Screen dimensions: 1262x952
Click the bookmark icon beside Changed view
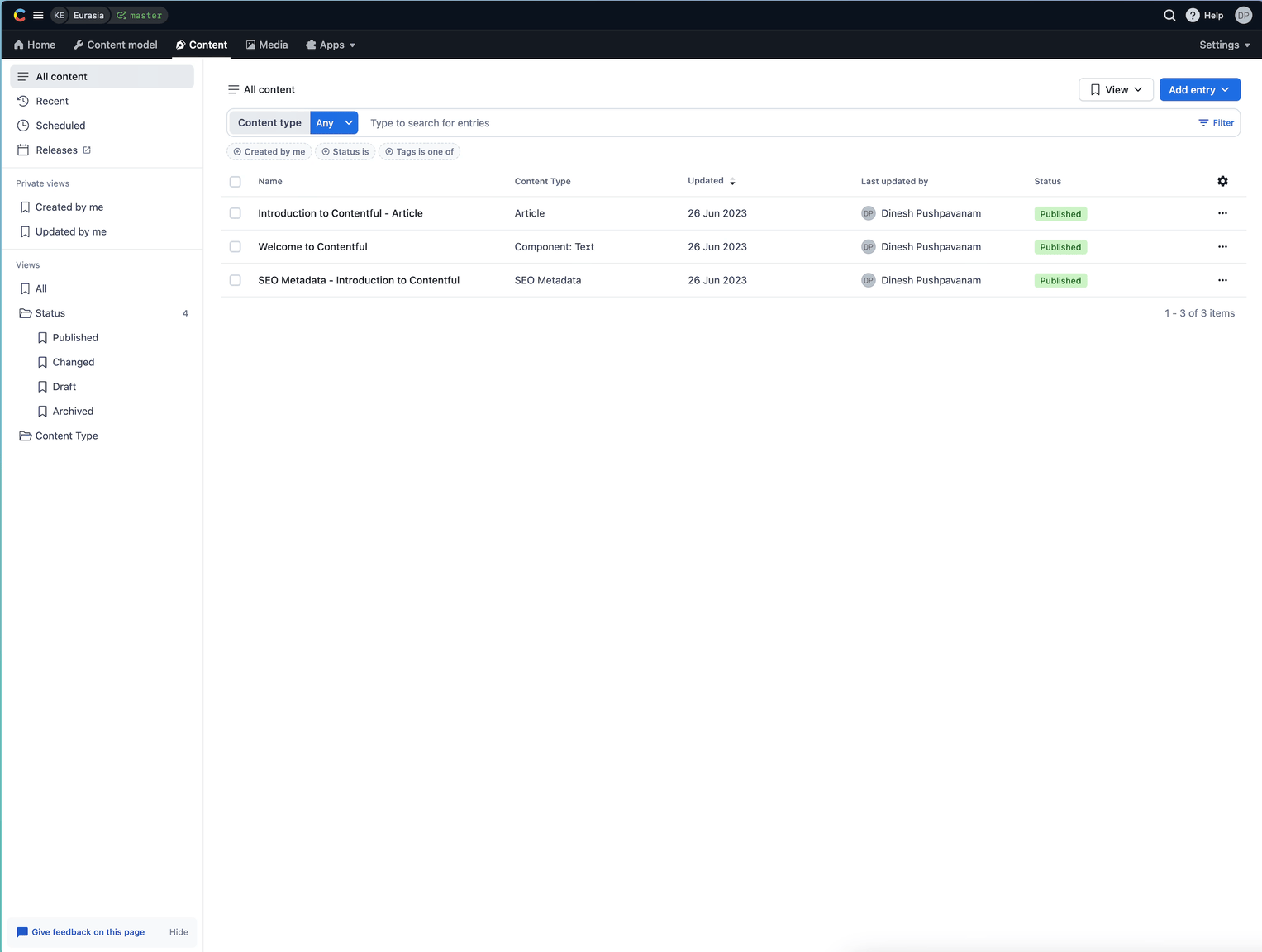[42, 362]
